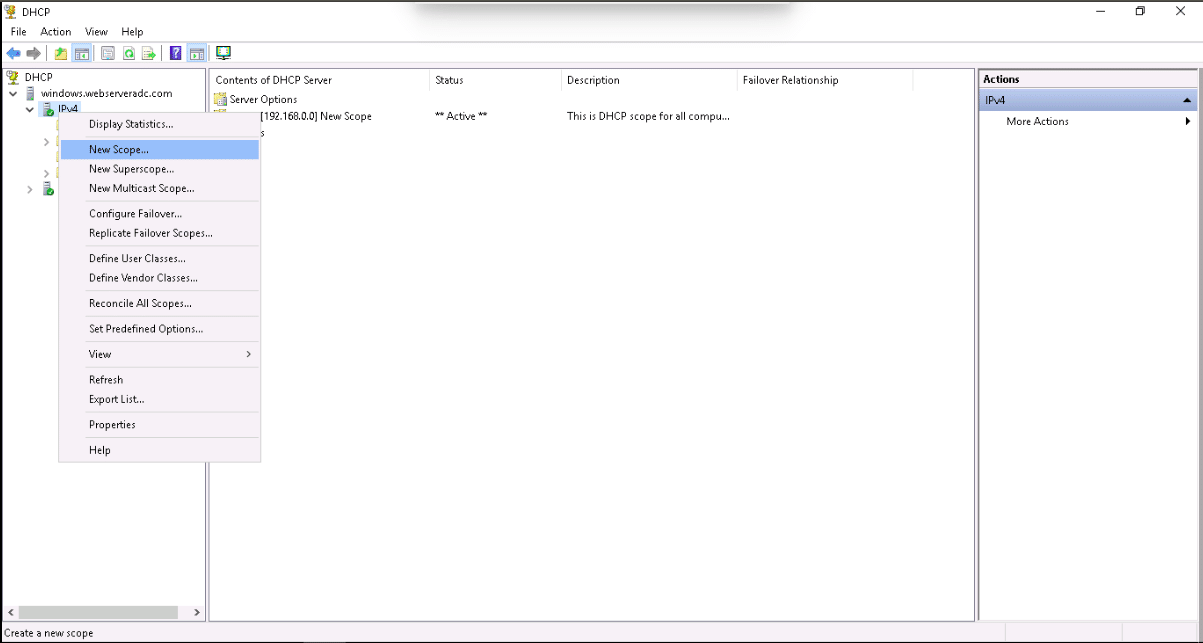Sort by the Description column header
This screenshot has width=1203, height=643.
tap(649, 80)
